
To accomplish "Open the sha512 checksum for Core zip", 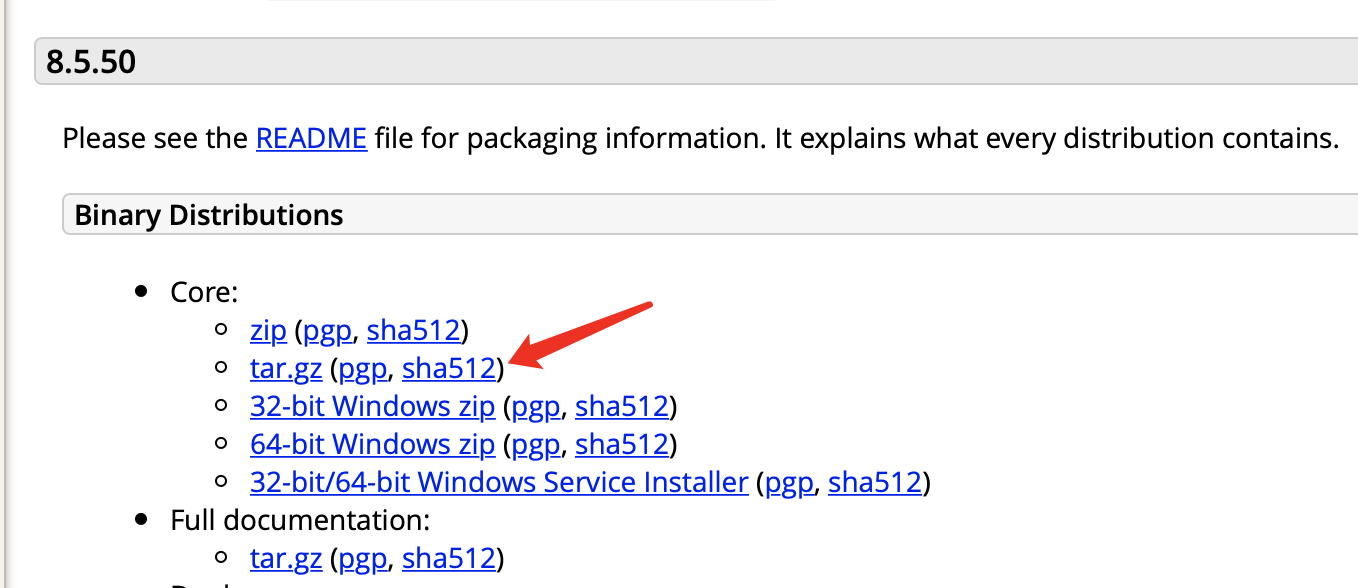I will pyautogui.click(x=413, y=330).
